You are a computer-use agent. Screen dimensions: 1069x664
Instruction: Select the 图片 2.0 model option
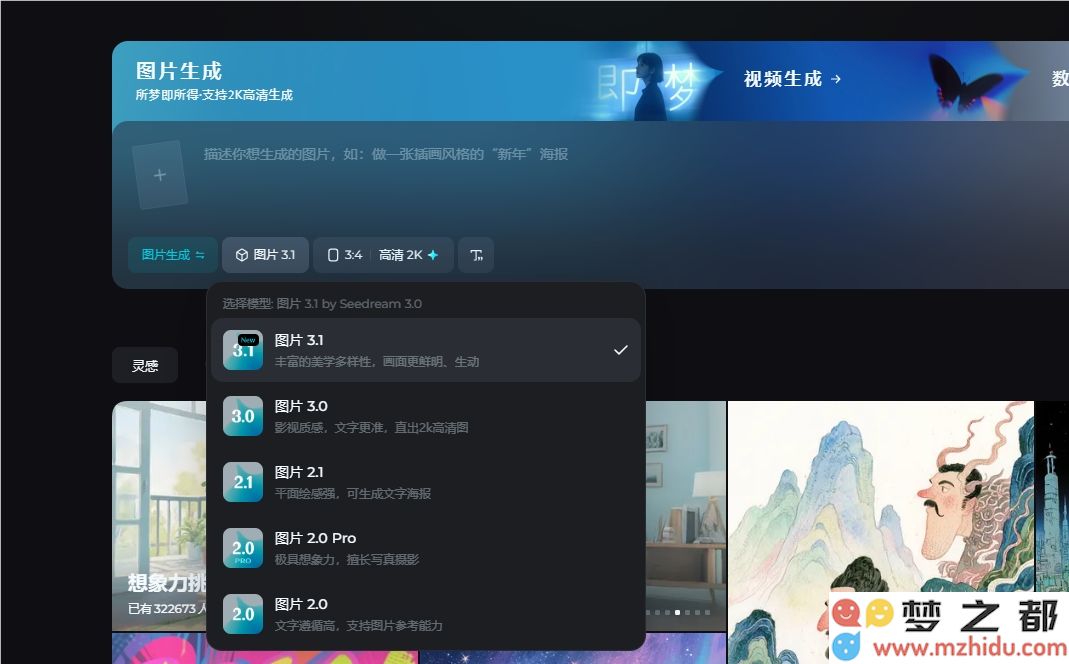pyautogui.click(x=426, y=614)
